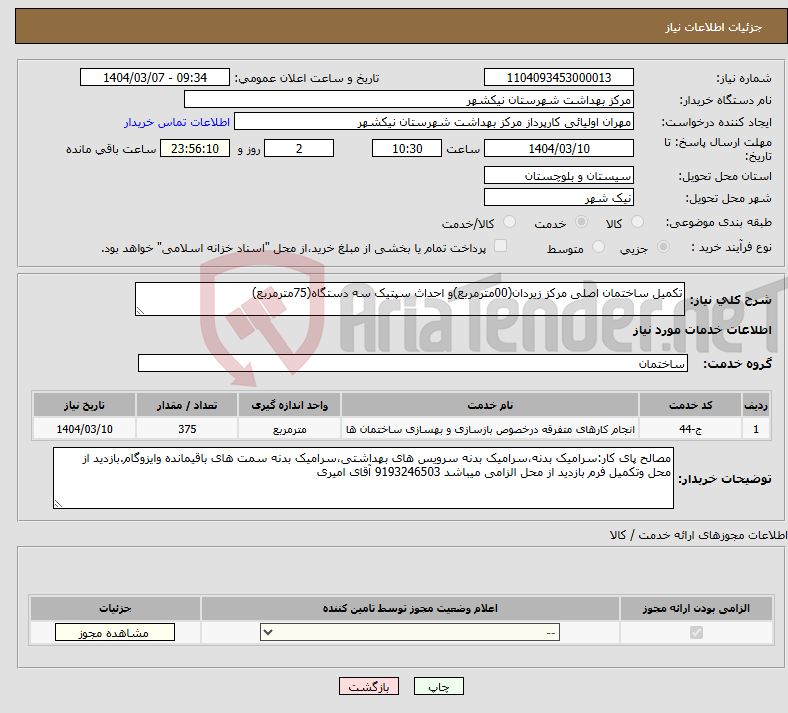
Task: Click the need number field 1104093453000013
Action: (558, 77)
